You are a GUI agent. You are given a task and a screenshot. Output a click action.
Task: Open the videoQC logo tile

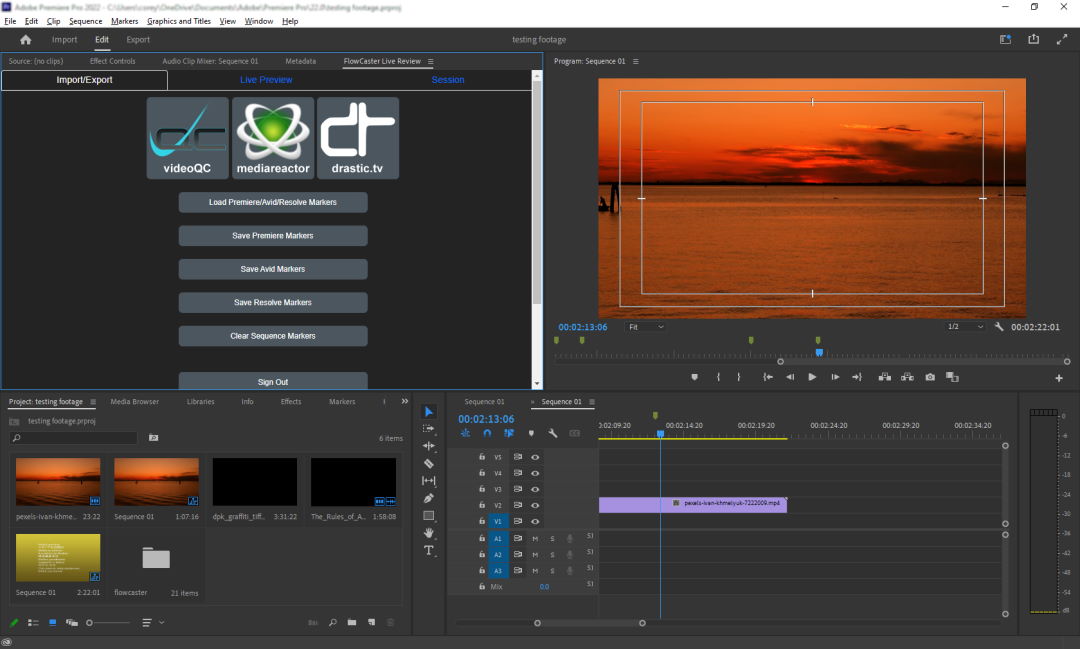tap(187, 138)
